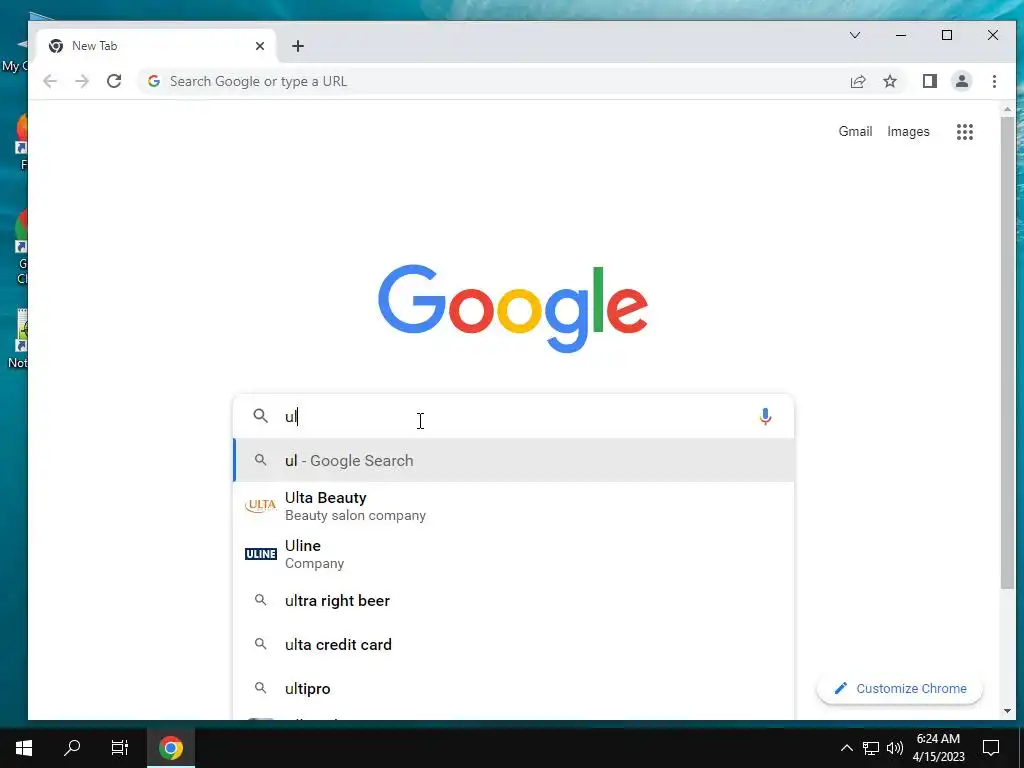Open Images link
The height and width of the screenshot is (768, 1024).
coord(908,131)
